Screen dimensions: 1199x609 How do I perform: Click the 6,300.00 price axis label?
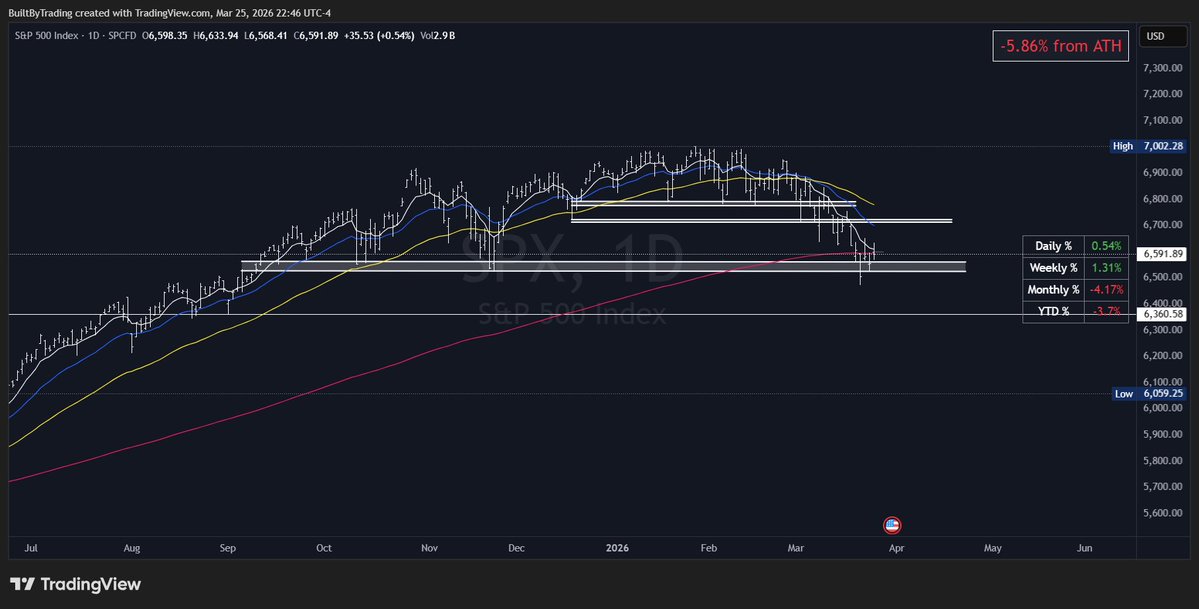(1162, 330)
